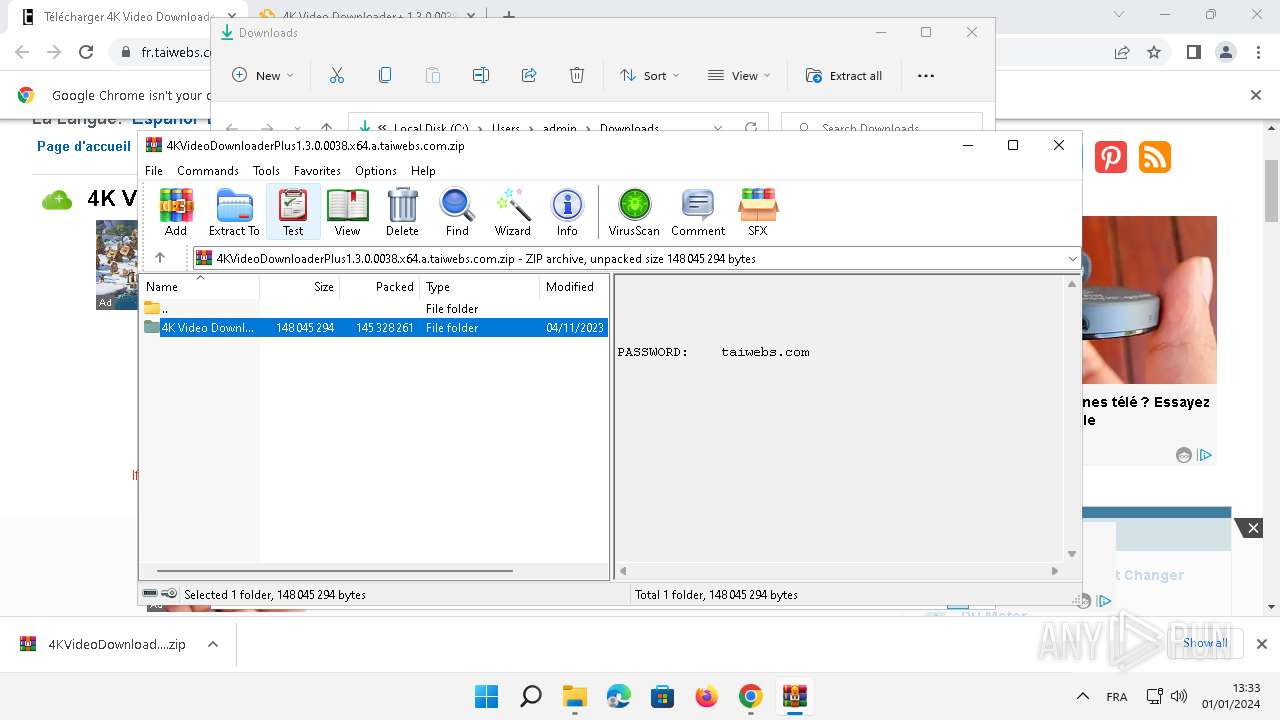The image size is (1280, 720).
Task: Switch to the Télécharger 4K Video Downloader tab
Action: point(125,17)
